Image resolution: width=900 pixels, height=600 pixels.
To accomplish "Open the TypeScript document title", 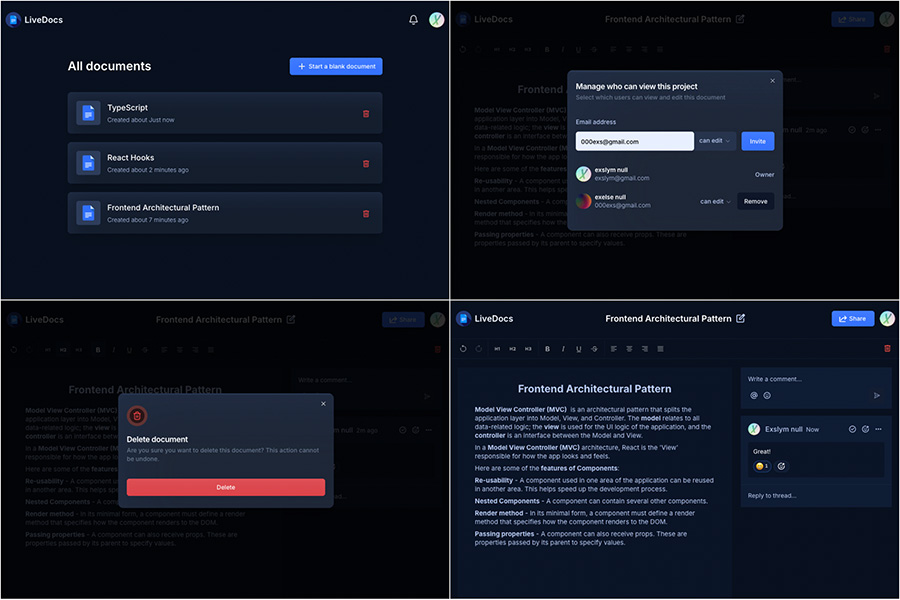I will click(x=127, y=107).
